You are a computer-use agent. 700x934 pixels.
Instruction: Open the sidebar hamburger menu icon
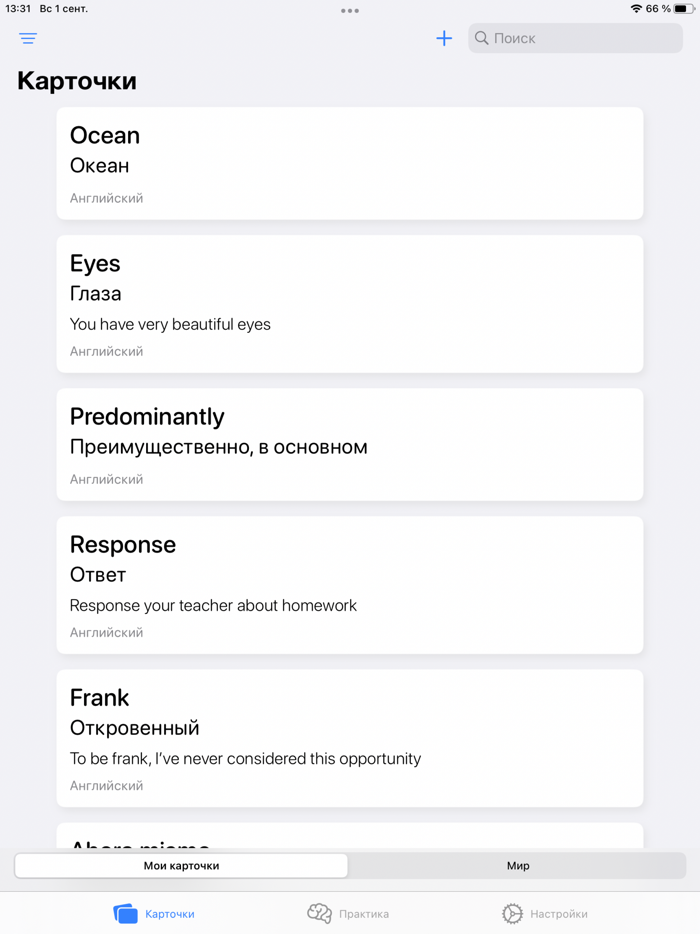(x=27, y=38)
